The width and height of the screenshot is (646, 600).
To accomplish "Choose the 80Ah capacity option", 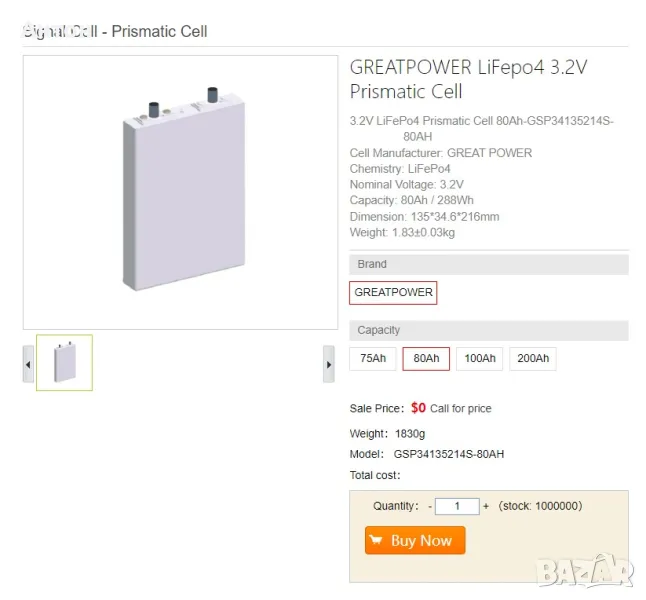I will (x=426, y=359).
